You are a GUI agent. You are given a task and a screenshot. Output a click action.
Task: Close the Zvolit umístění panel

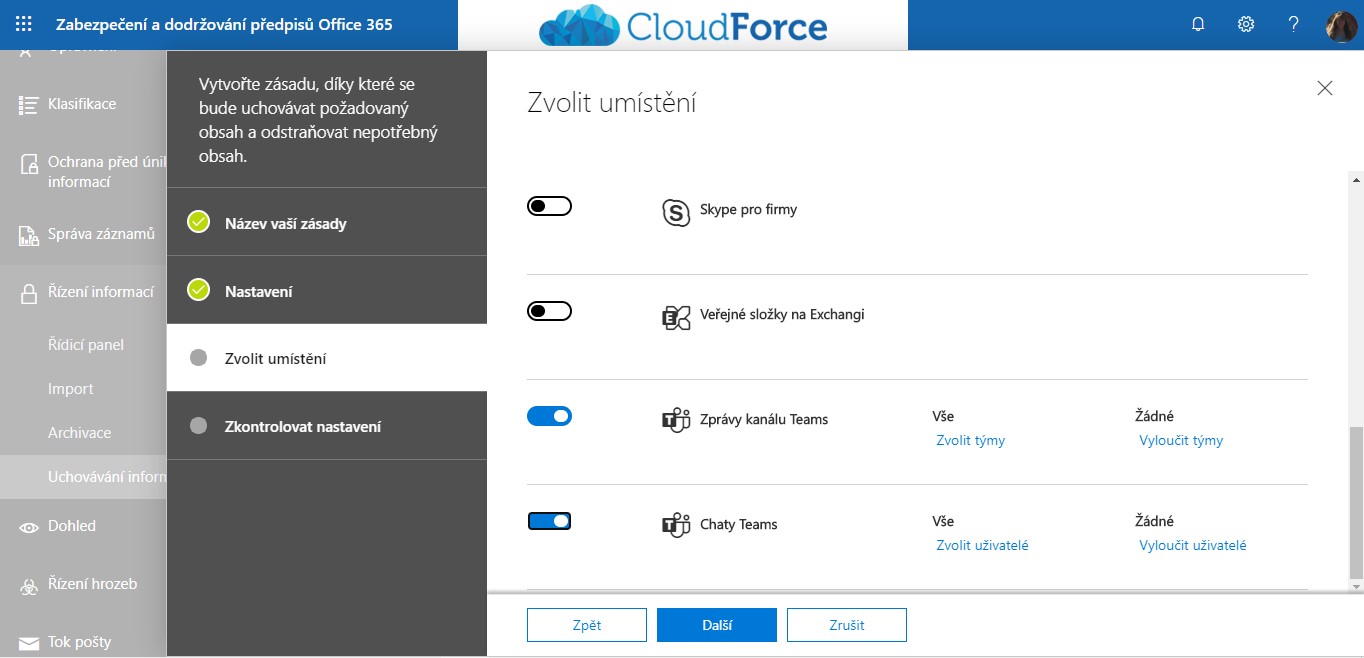click(x=1325, y=88)
